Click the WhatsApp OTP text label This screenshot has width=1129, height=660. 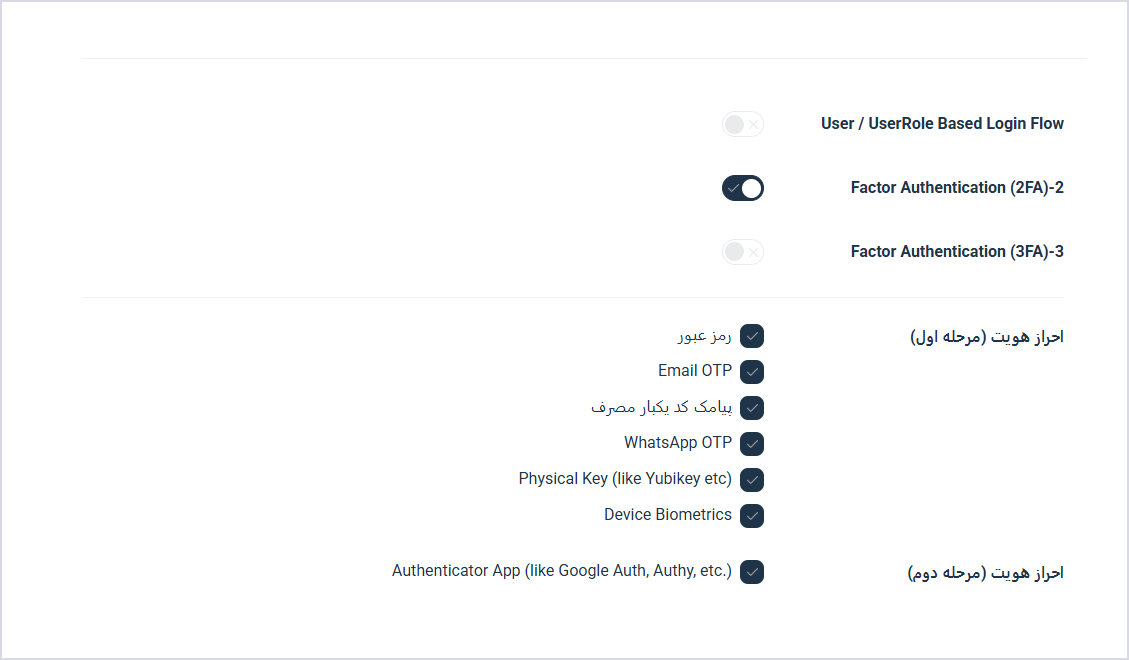tap(678, 443)
